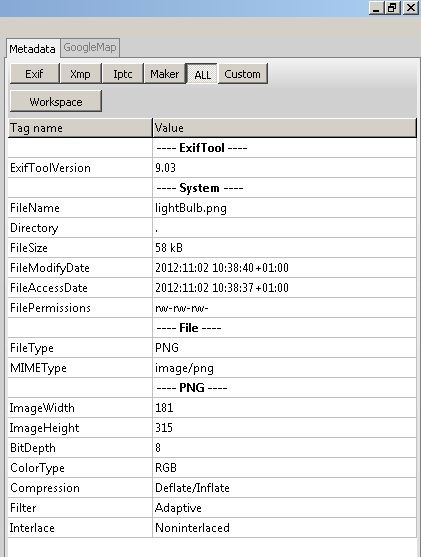Toggle the ALL metadata button

(202, 74)
